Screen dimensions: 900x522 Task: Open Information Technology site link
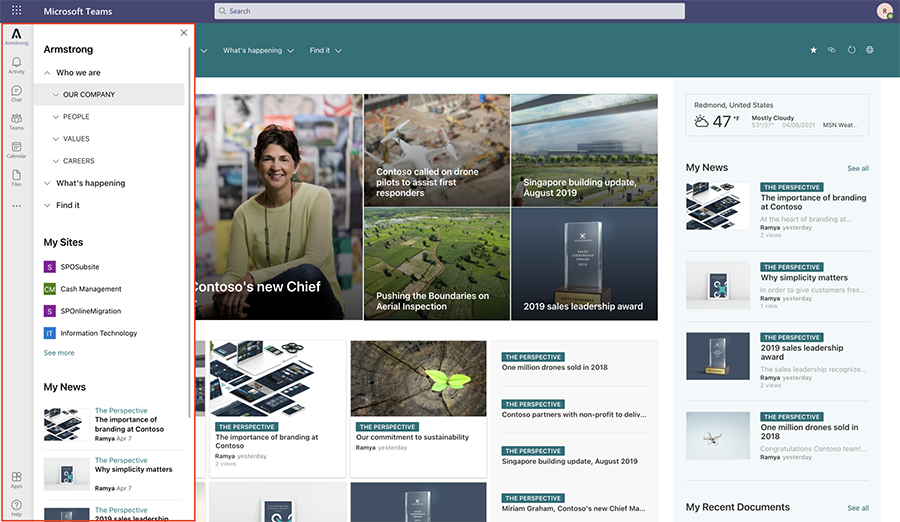click(99, 333)
